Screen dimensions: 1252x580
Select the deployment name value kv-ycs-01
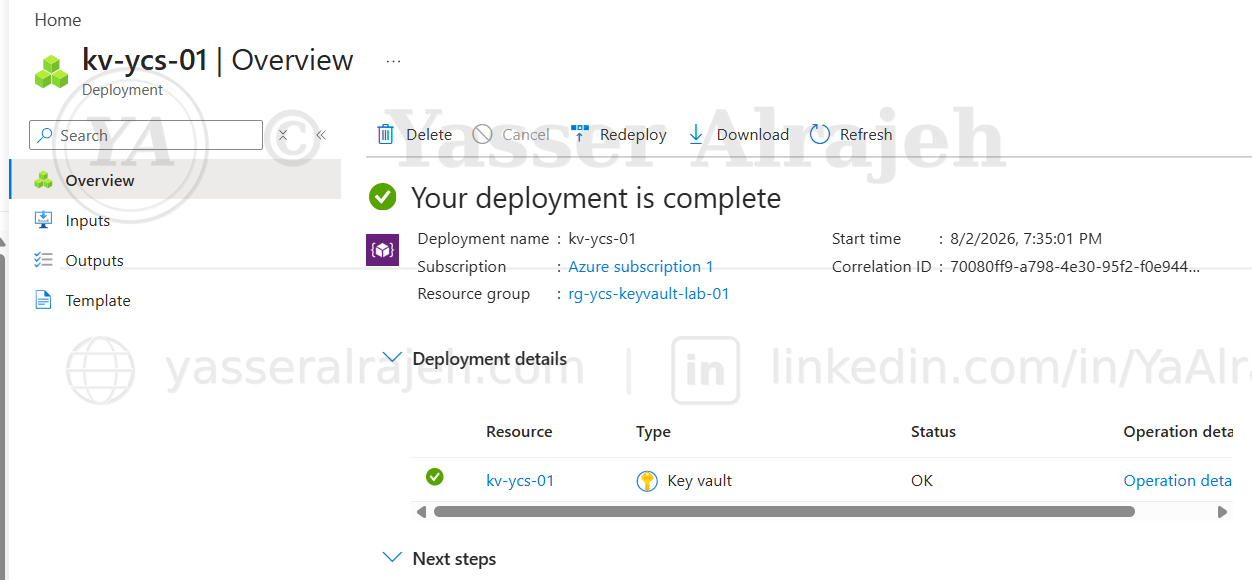602,239
